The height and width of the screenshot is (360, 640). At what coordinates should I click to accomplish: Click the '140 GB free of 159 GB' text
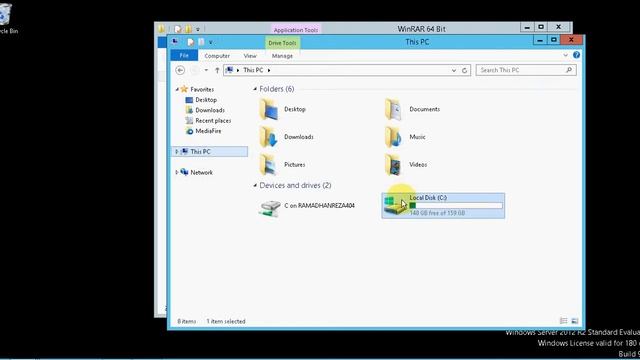[x=437, y=213]
